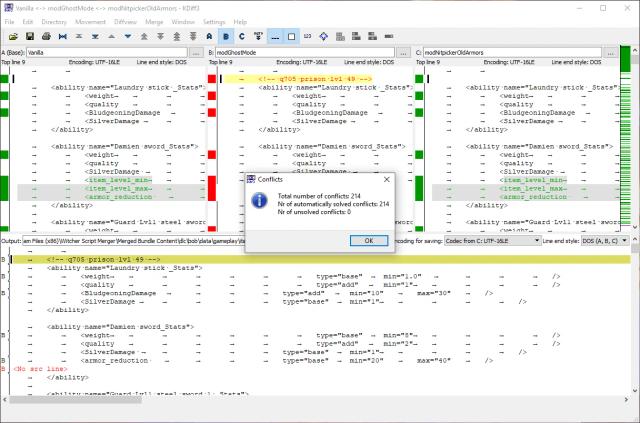Go to current delta icon
Screen dimensions: 640x423
click(x=62, y=36)
